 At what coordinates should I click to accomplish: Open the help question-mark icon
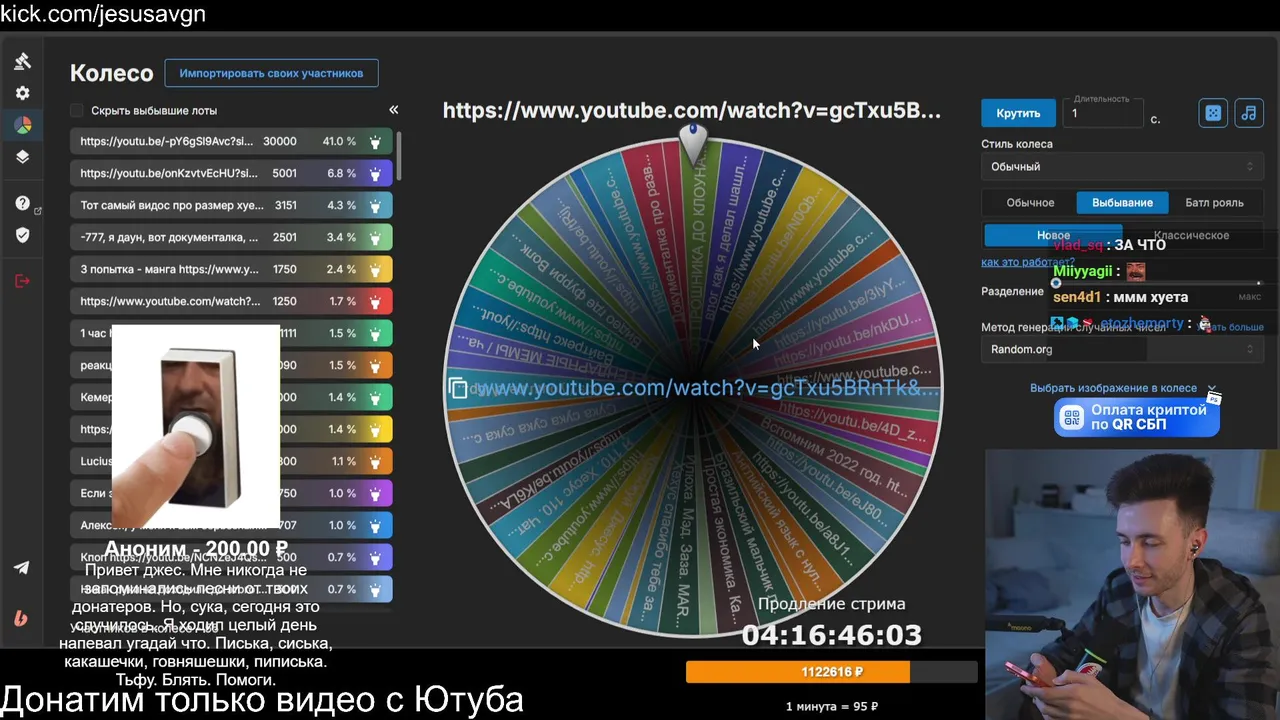coord(22,203)
